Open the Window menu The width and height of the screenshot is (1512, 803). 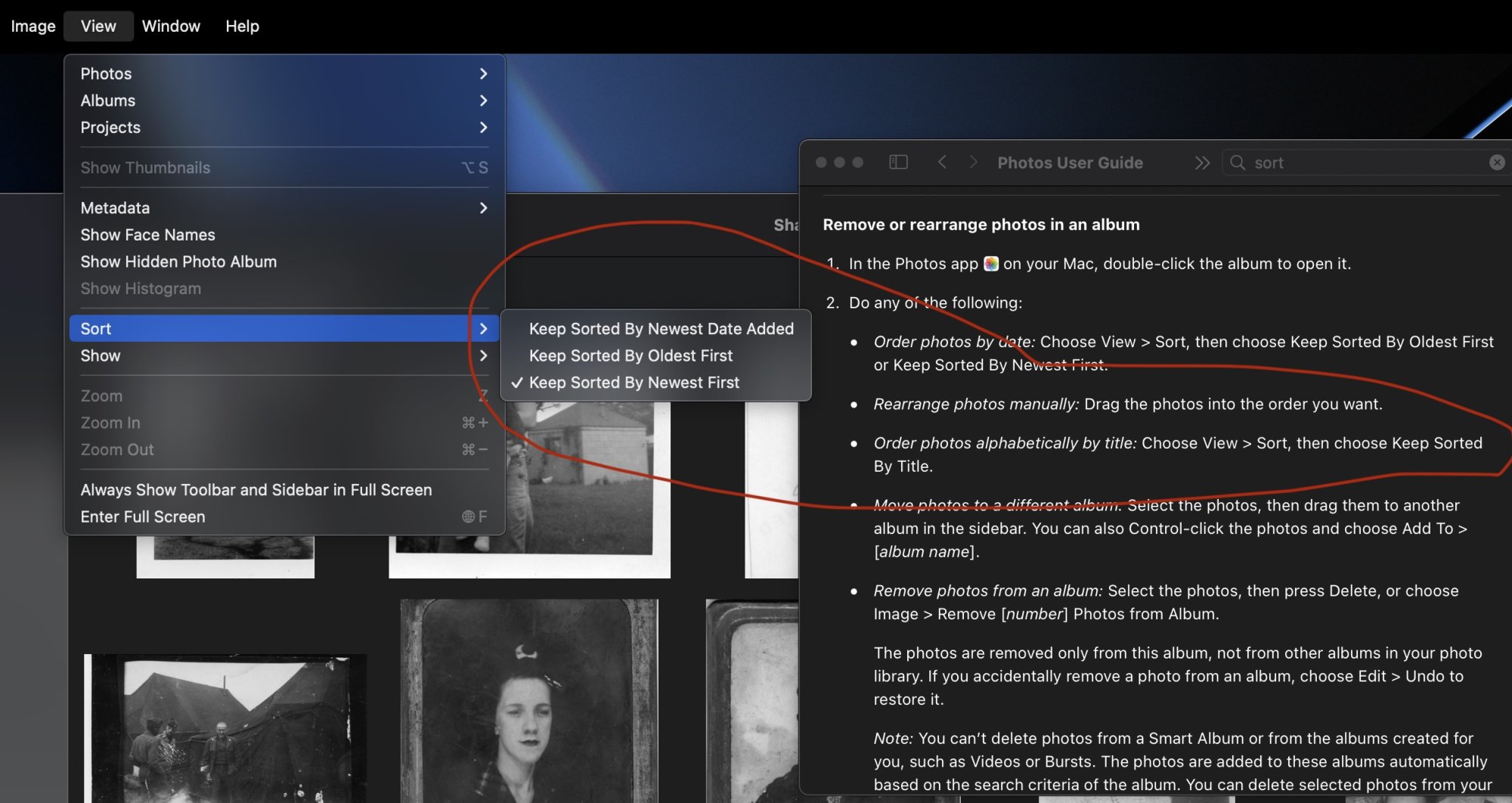click(x=171, y=26)
